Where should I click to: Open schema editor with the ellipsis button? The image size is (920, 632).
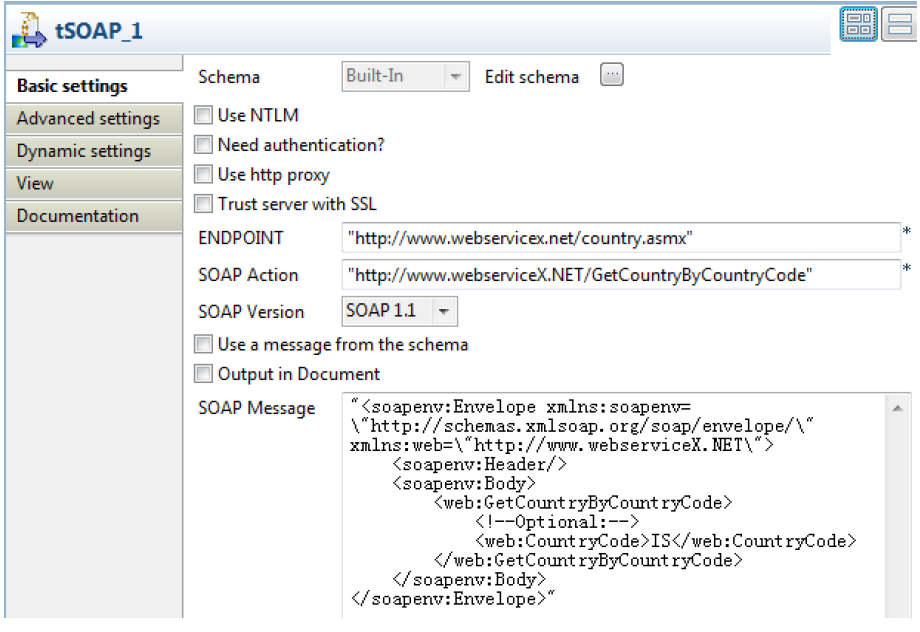[x=611, y=76]
